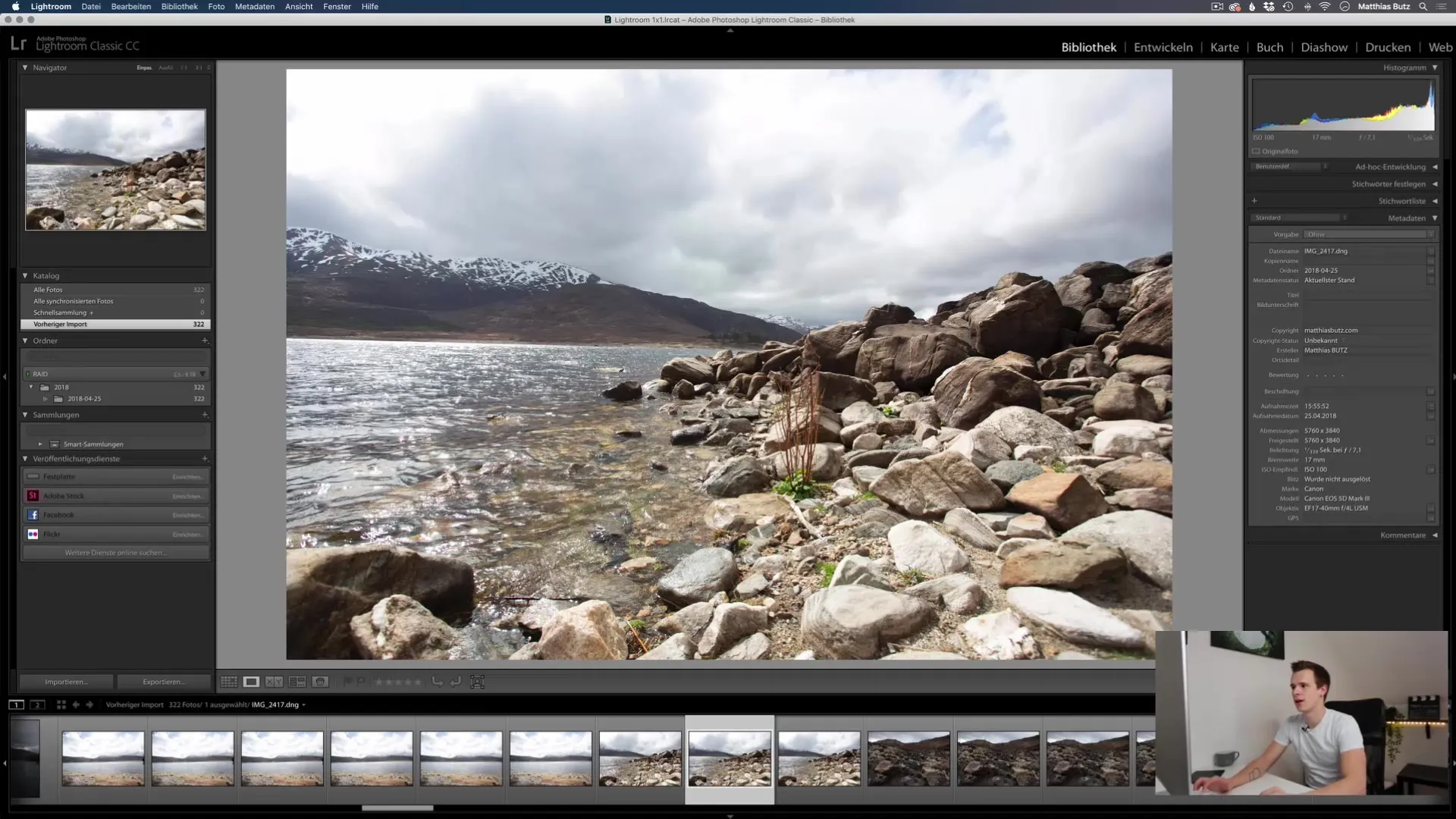Add new folder with plus icon
The height and width of the screenshot is (819, 1456).
click(x=205, y=340)
